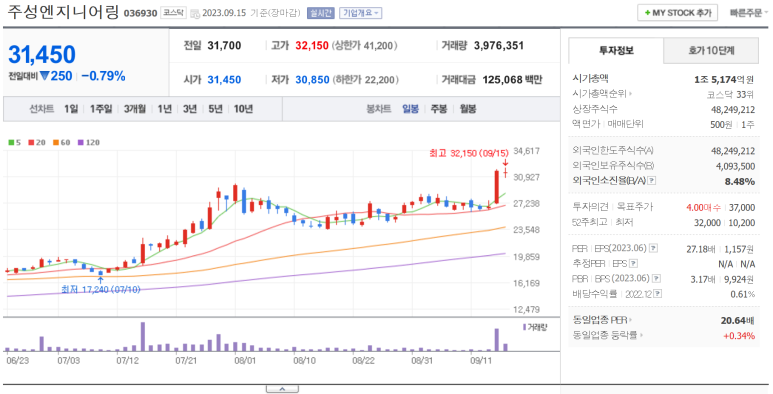Click the 하한가 22,200 text
This screenshot has height=394, width=773.
(x=366, y=80)
